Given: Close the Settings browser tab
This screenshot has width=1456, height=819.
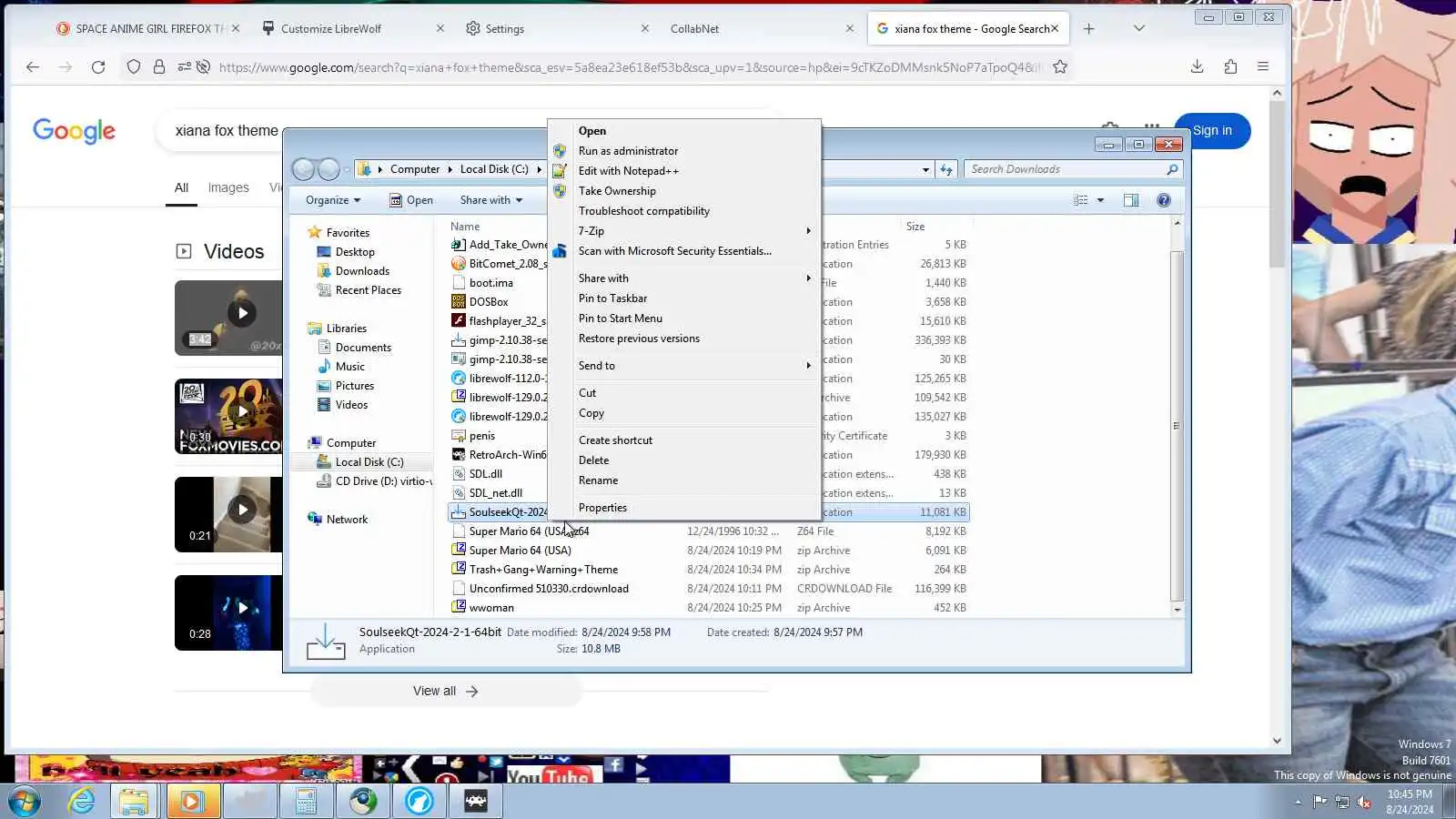Looking at the screenshot, I should point(645,28).
